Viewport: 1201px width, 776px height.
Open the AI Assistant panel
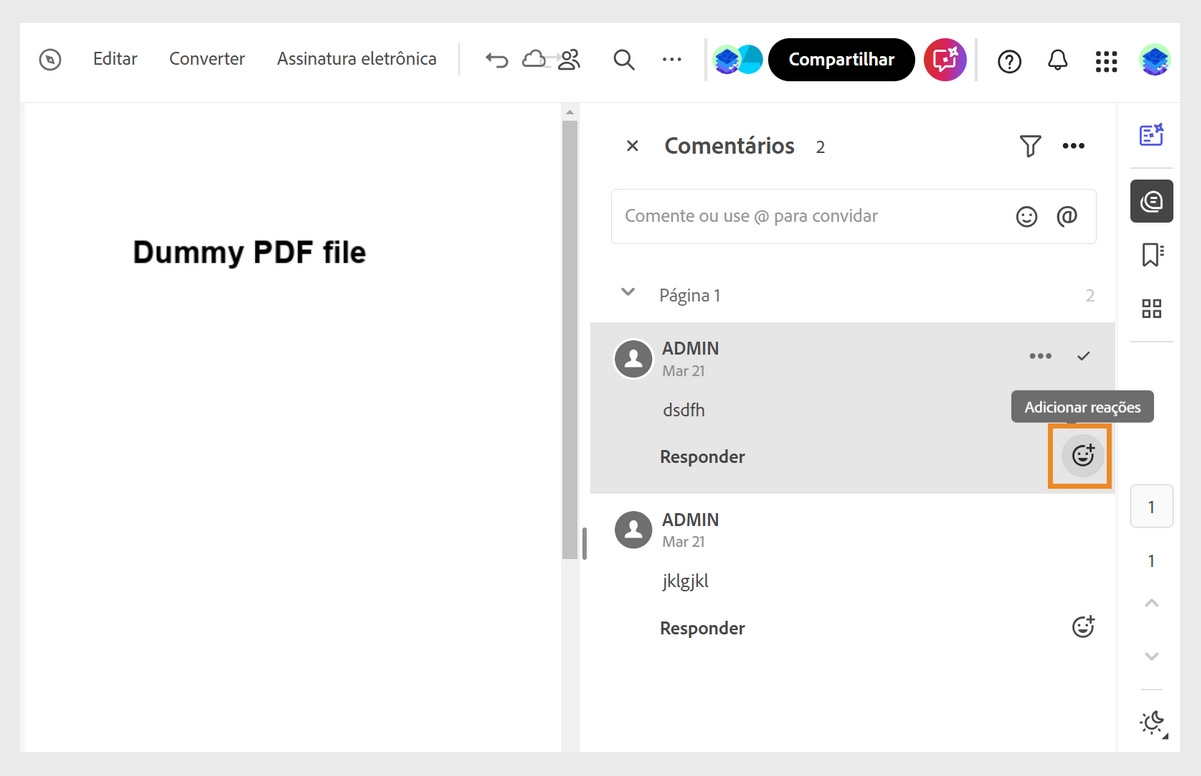pyautogui.click(x=1151, y=133)
